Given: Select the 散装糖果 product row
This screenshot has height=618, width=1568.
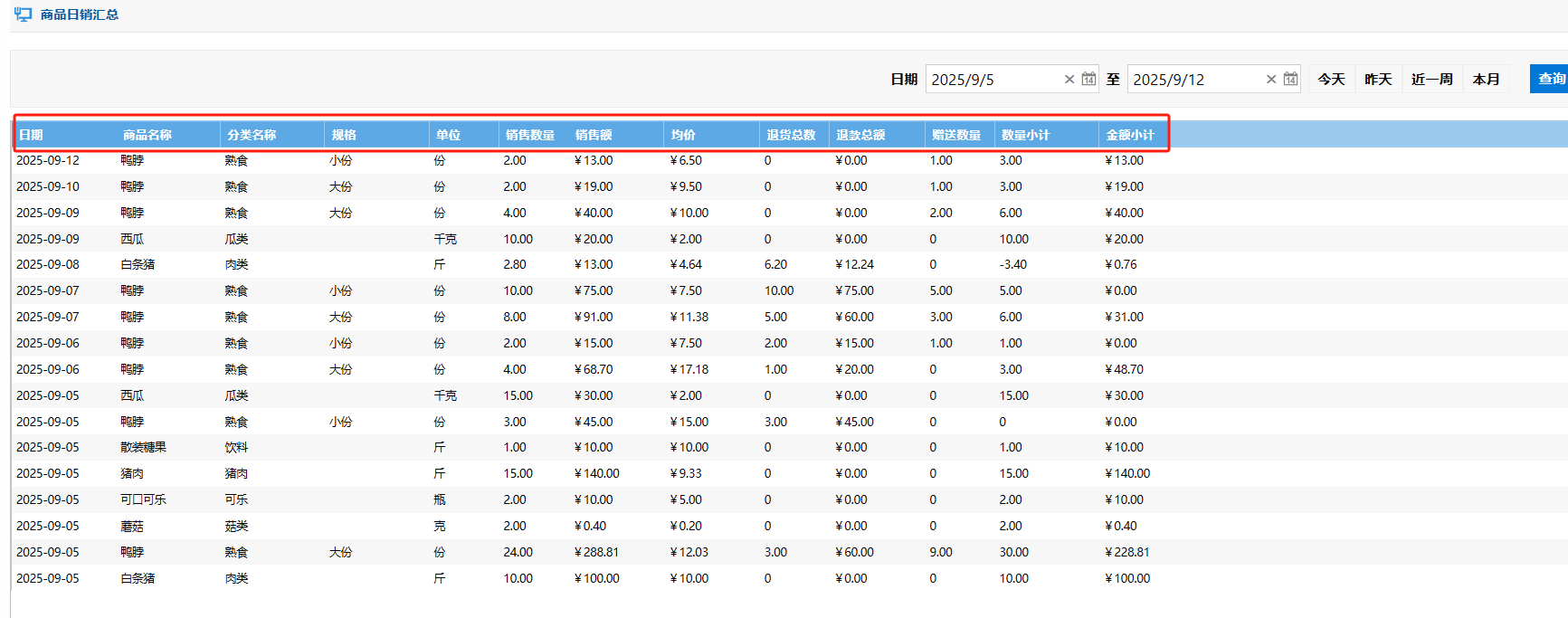Looking at the screenshot, I should point(143,448).
